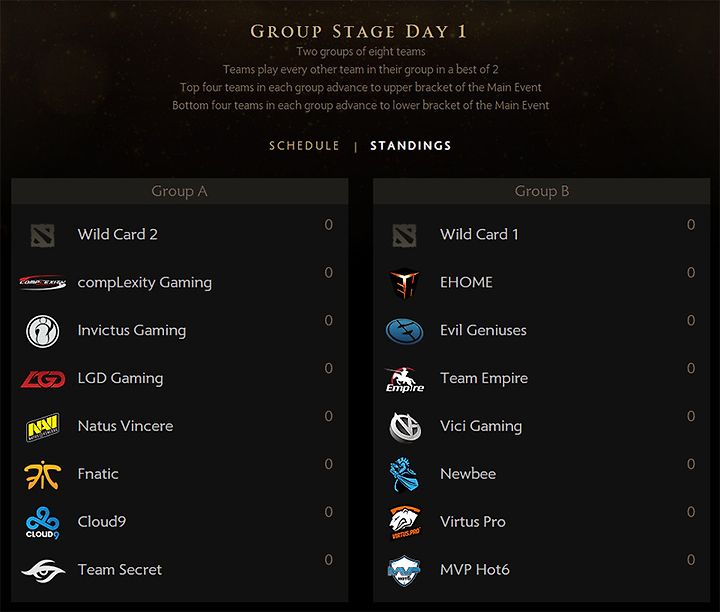Click the Evil Geniuses blue logo
This screenshot has width=720, height=612.
click(x=404, y=331)
